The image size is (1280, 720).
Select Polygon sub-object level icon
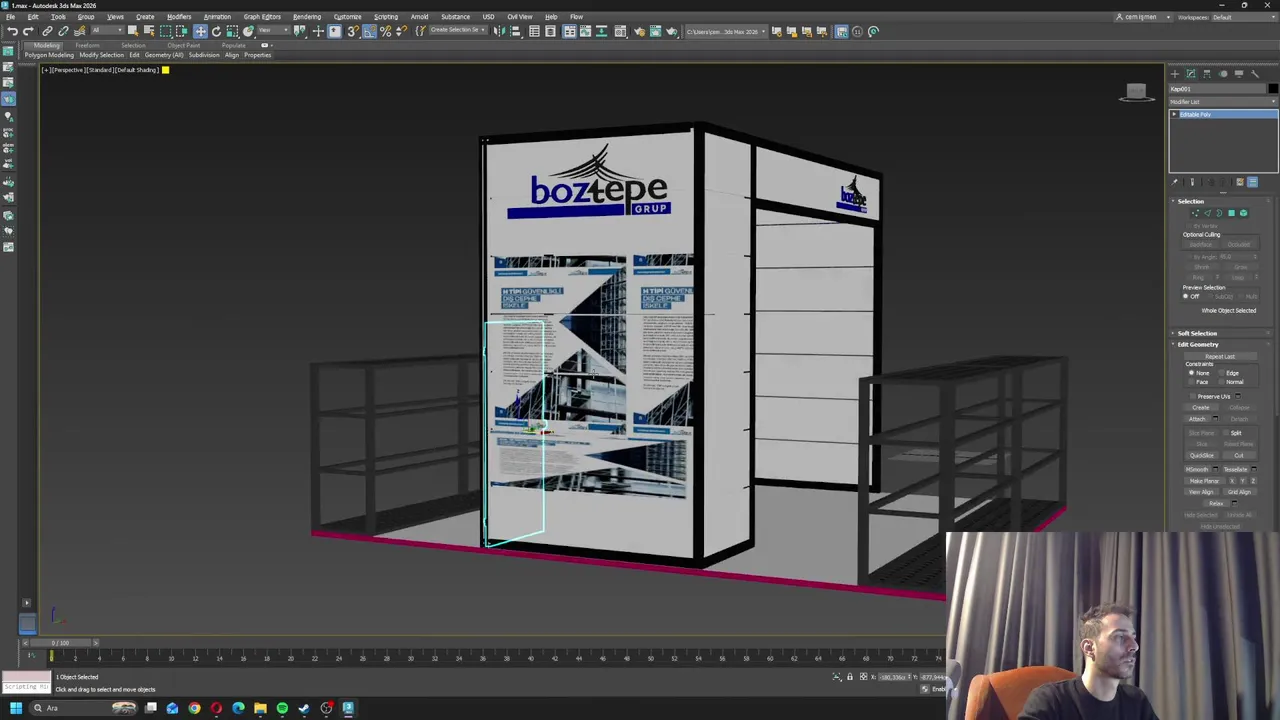click(1231, 213)
